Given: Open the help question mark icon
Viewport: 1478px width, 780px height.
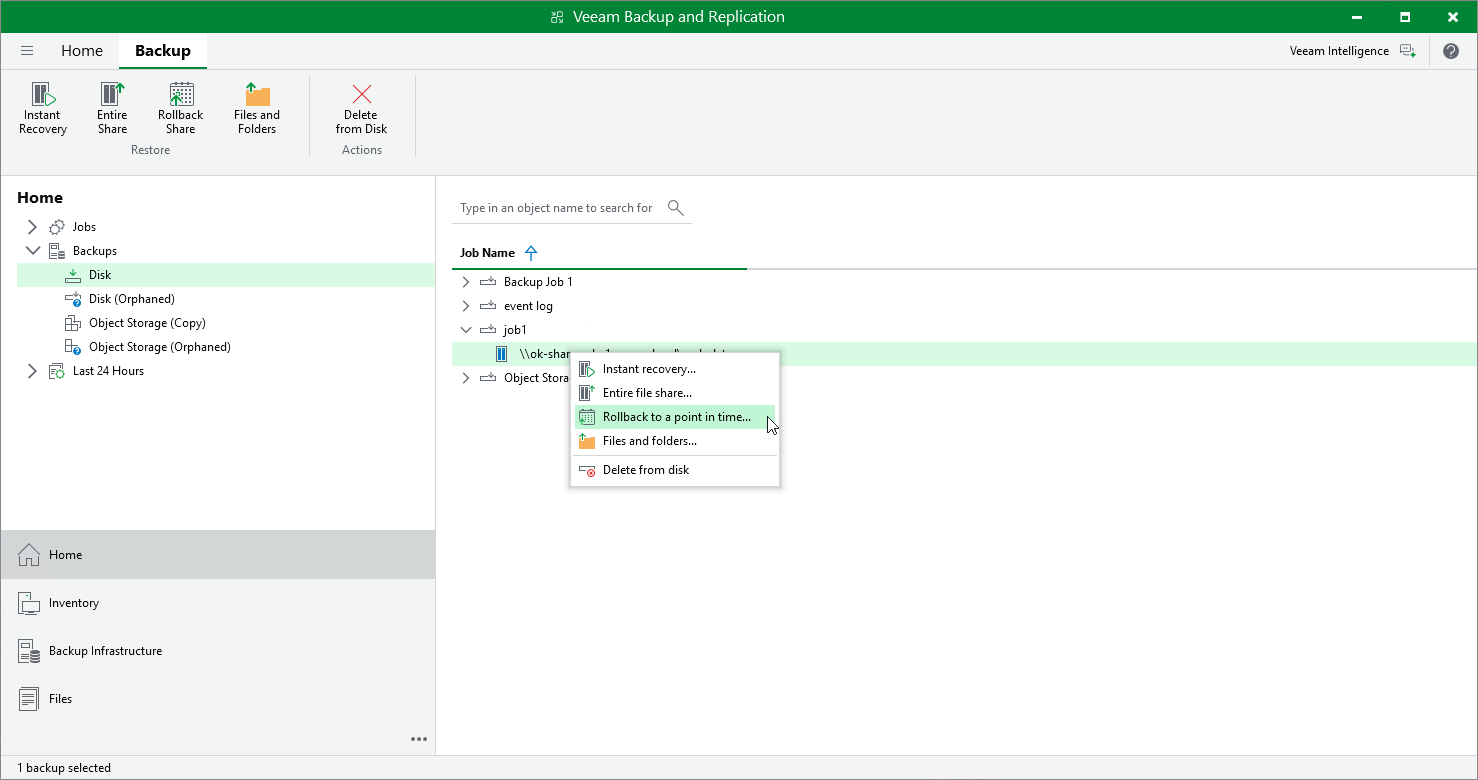Looking at the screenshot, I should pyautogui.click(x=1451, y=51).
